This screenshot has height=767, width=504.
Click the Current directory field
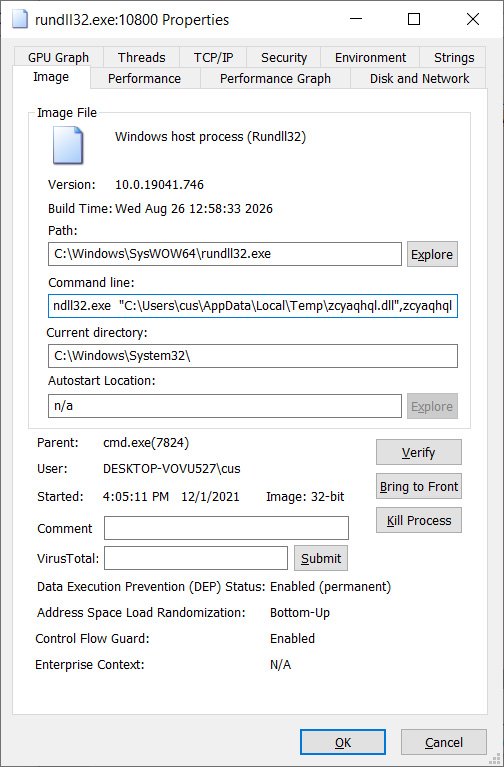[253, 356]
